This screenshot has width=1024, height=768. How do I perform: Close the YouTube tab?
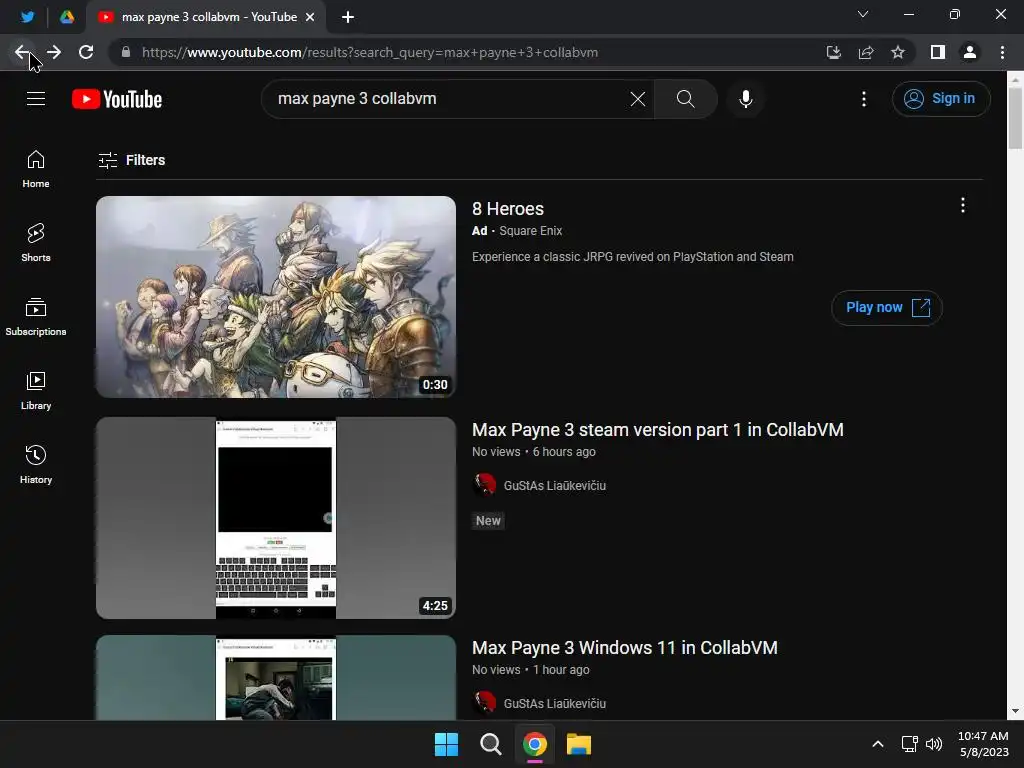pyautogui.click(x=310, y=17)
